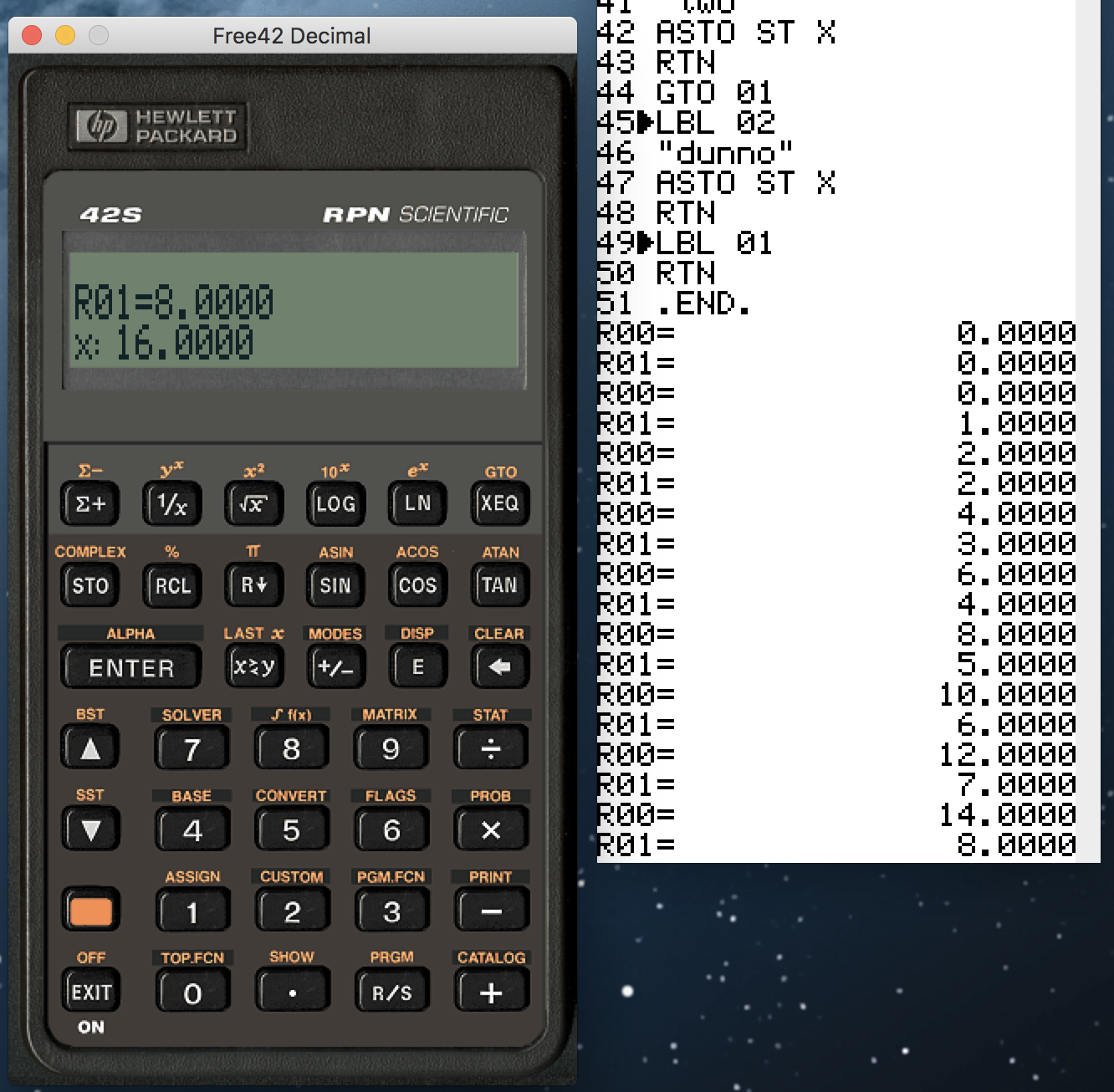The height and width of the screenshot is (1092, 1114).
Task: Close the Free42 Decimal window
Action: [x=32, y=35]
